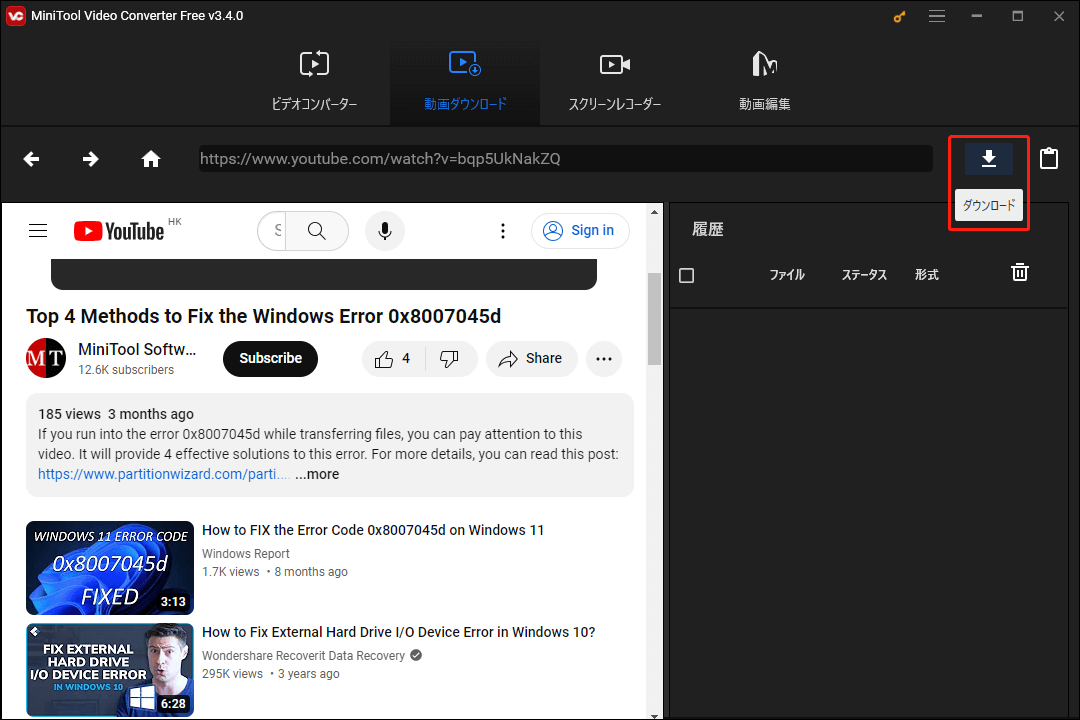Screen dimensions: 1080x720
Task: Focus the YouTube URL address field
Action: (x=565, y=158)
